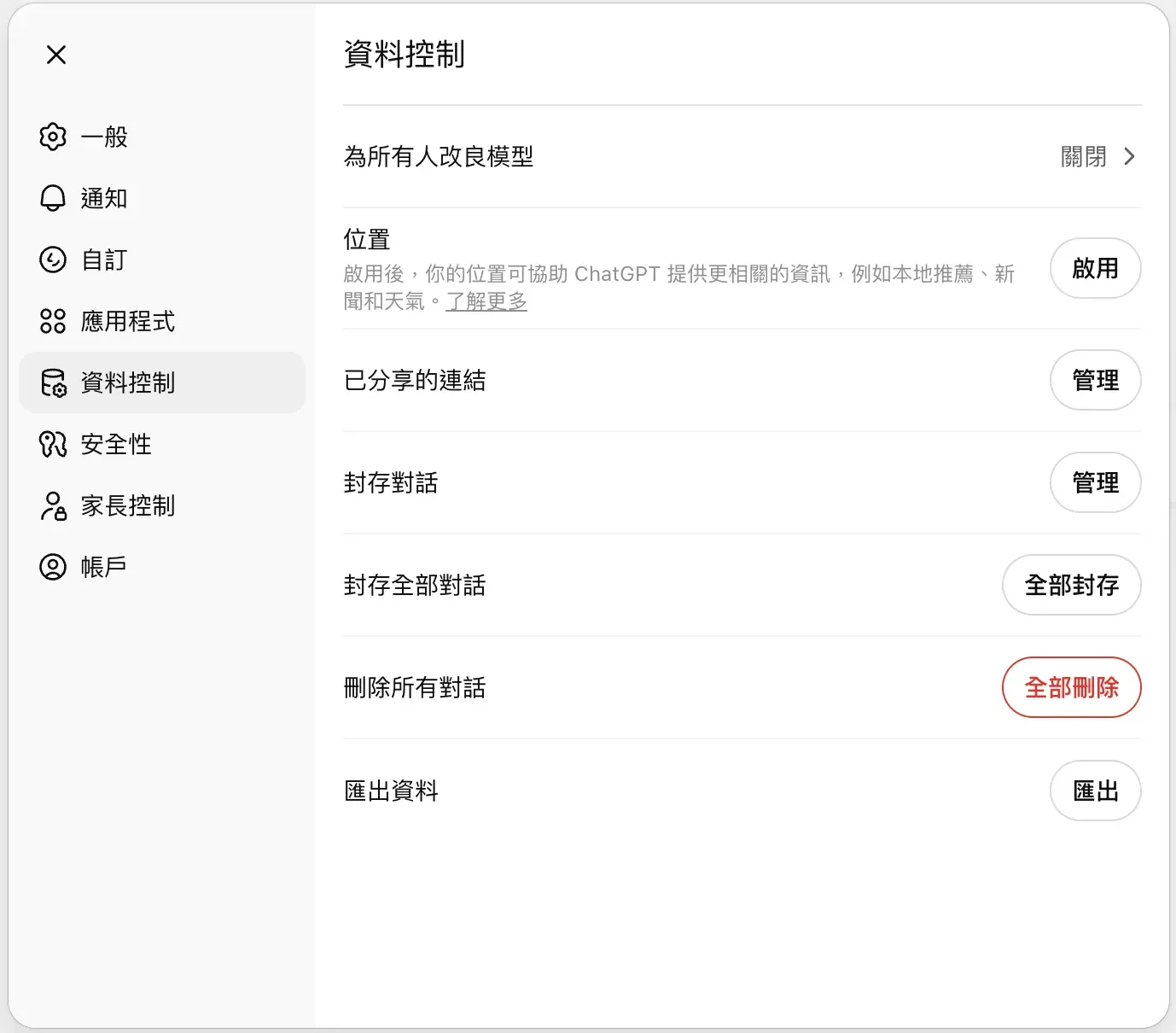1176x1033 pixels.
Task: Click the gear icon beside 一般
Action: pyautogui.click(x=53, y=137)
